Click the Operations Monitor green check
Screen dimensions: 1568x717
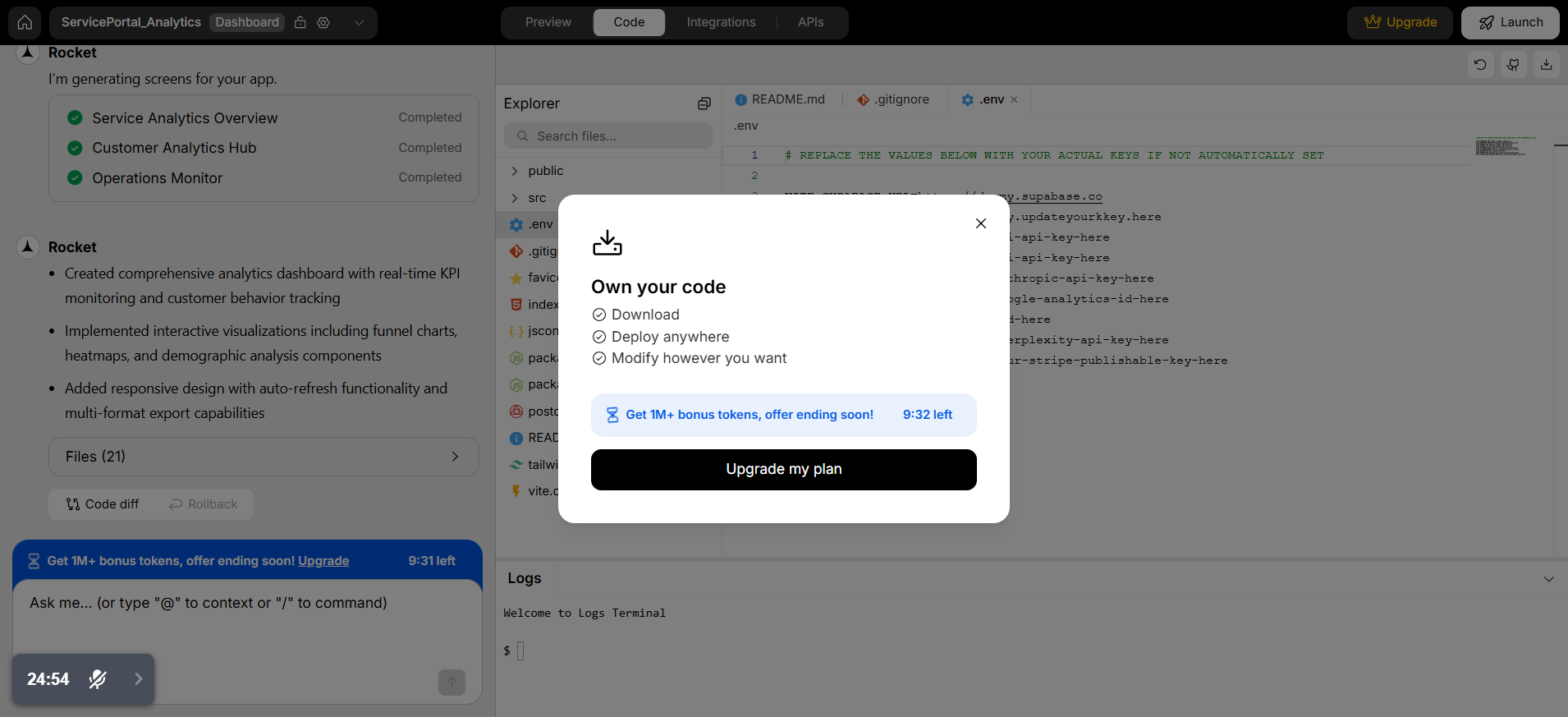click(75, 177)
